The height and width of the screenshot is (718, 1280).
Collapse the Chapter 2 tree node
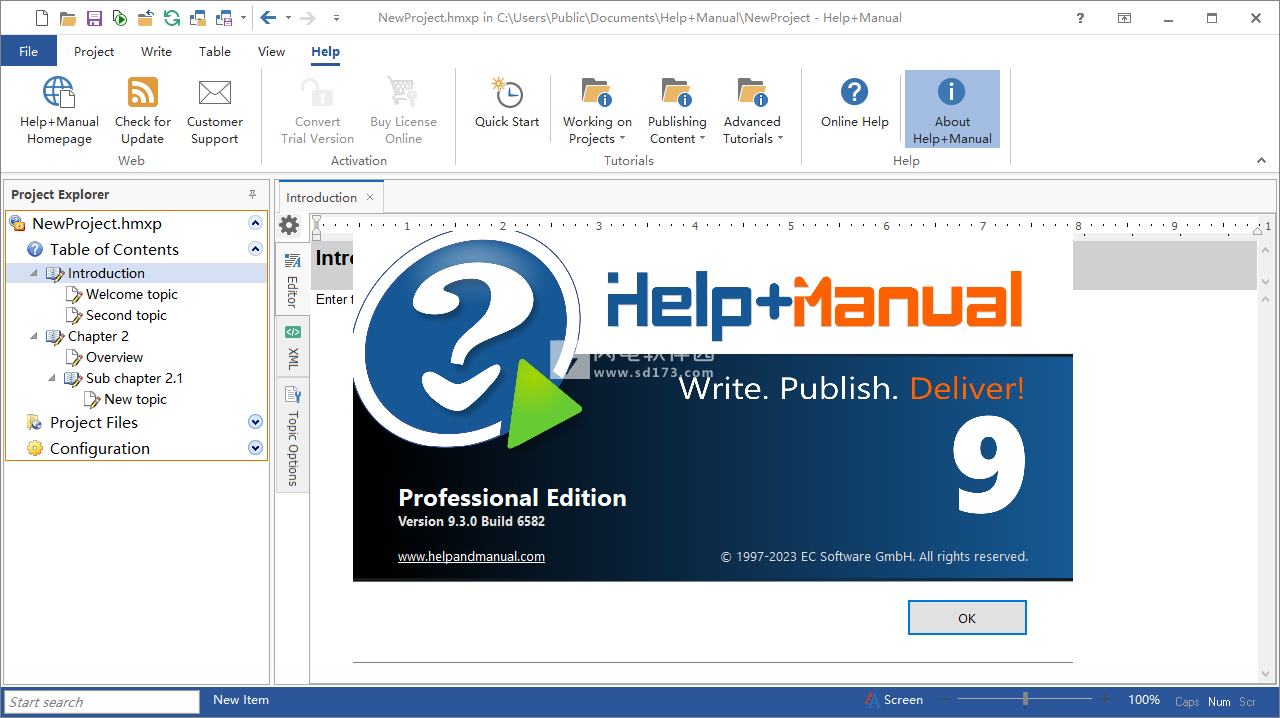point(34,336)
